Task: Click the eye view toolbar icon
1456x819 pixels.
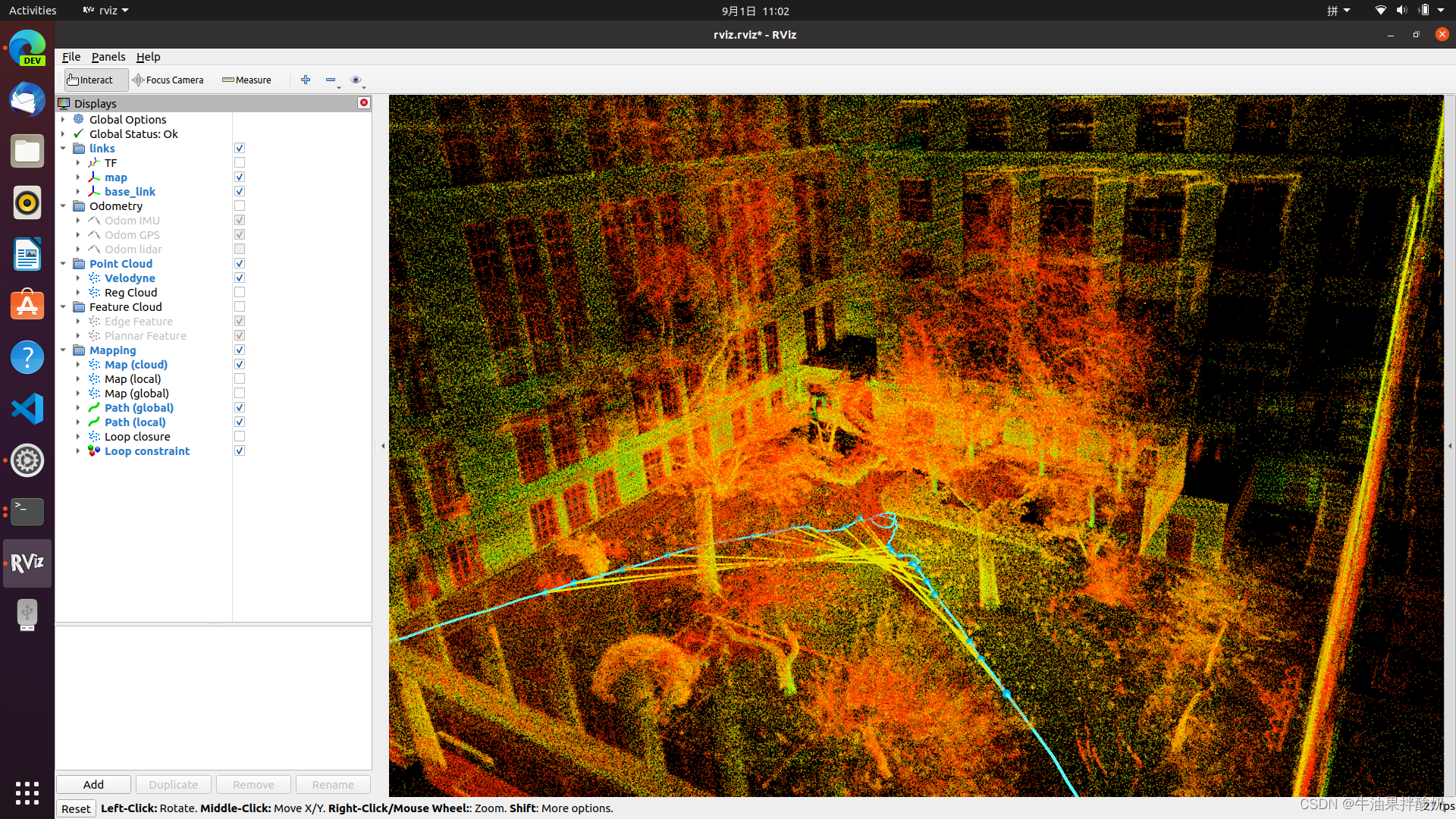Action: [x=356, y=80]
